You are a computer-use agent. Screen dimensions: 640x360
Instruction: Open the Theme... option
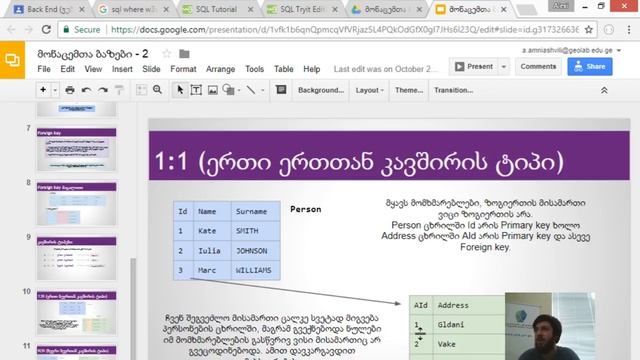pos(409,90)
